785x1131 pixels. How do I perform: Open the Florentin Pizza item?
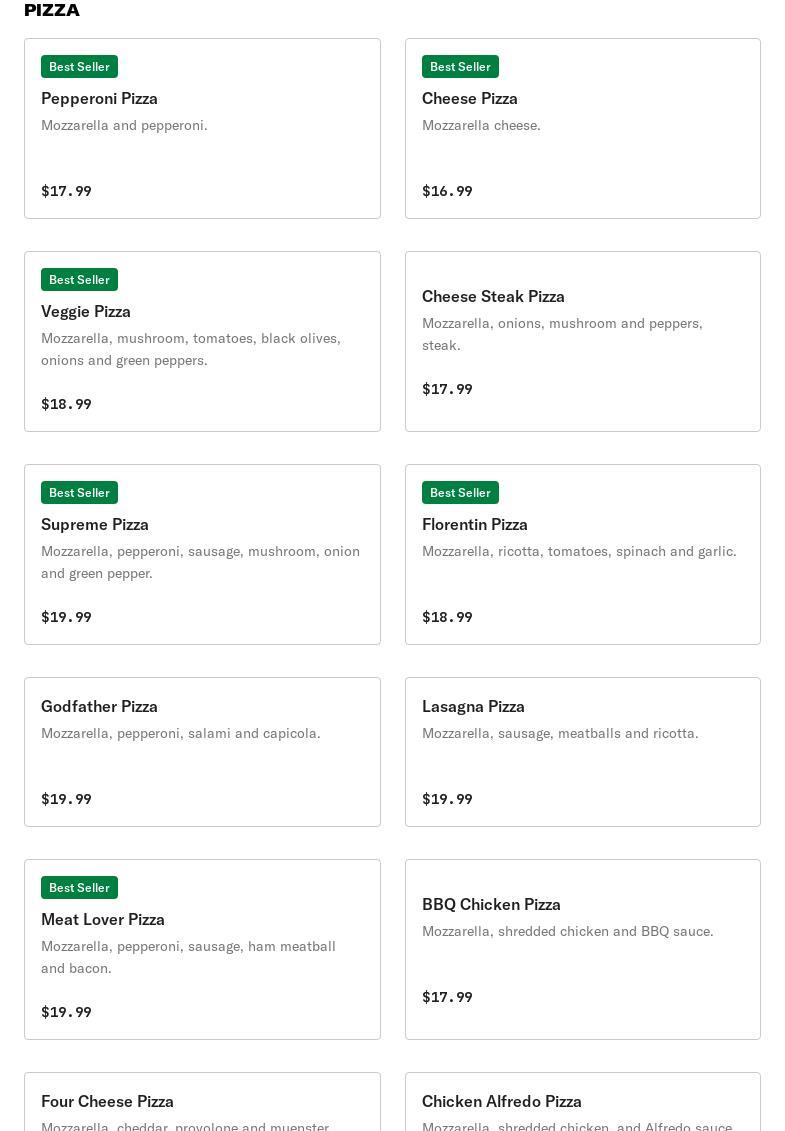(x=583, y=554)
